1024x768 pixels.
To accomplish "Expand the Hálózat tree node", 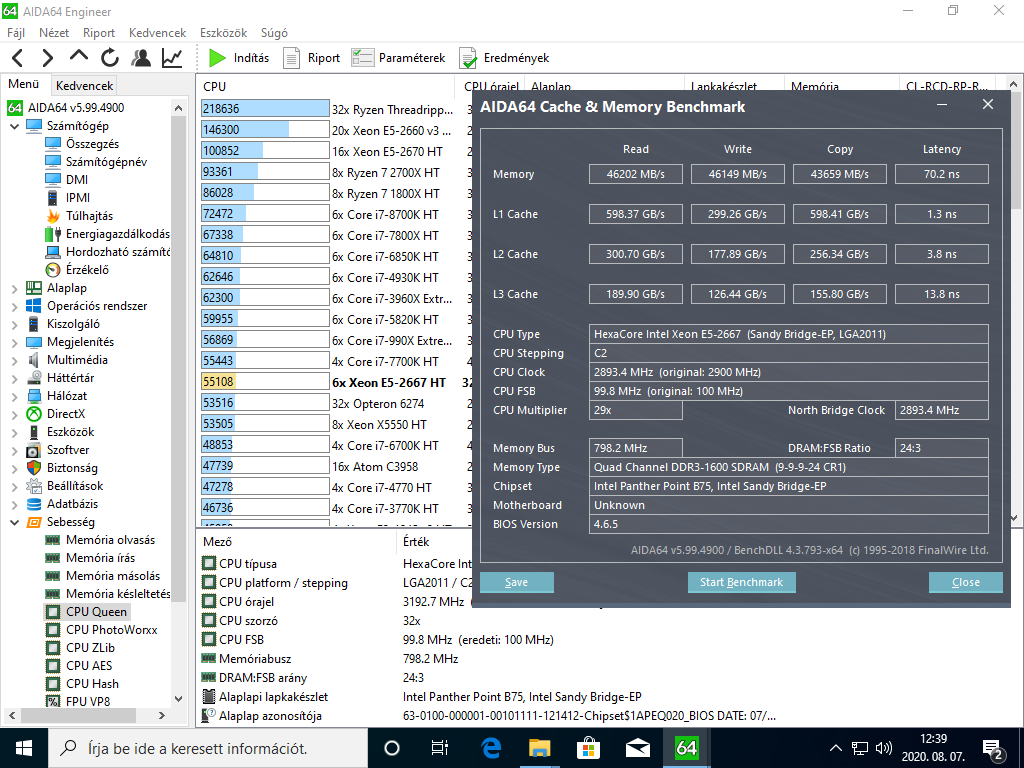I will tap(14, 396).
